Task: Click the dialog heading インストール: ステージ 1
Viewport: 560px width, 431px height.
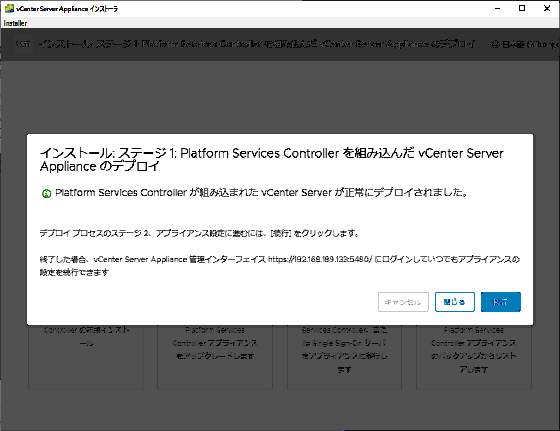Action: pos(271,160)
